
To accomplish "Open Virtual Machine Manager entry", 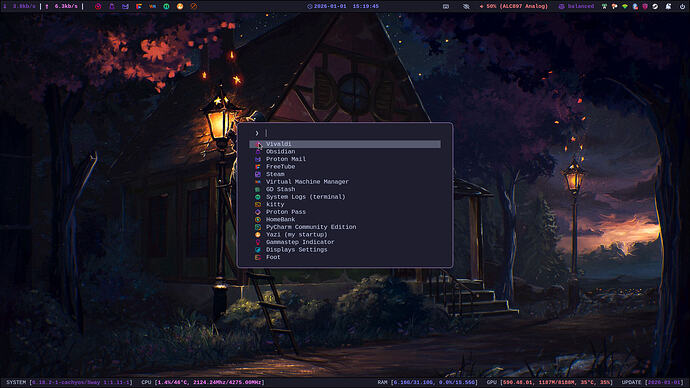I will (x=345, y=182).
